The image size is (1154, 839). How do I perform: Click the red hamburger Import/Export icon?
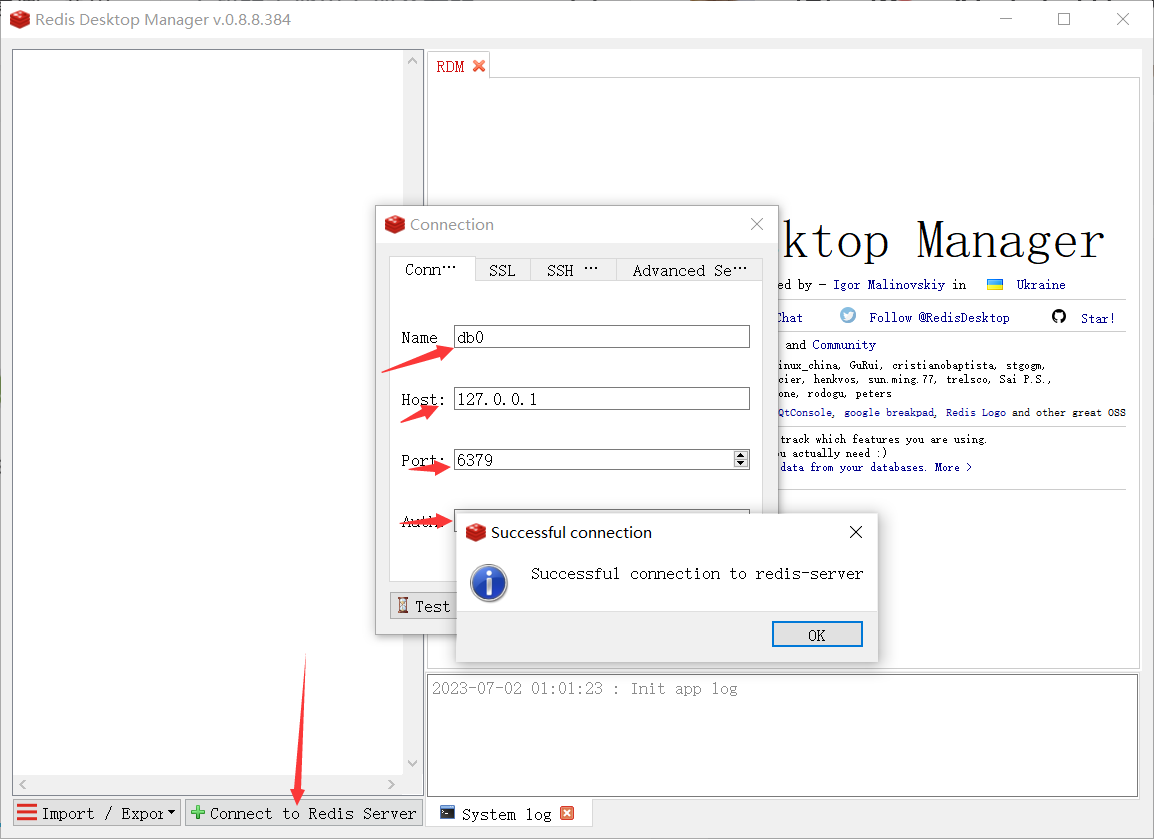pos(26,813)
